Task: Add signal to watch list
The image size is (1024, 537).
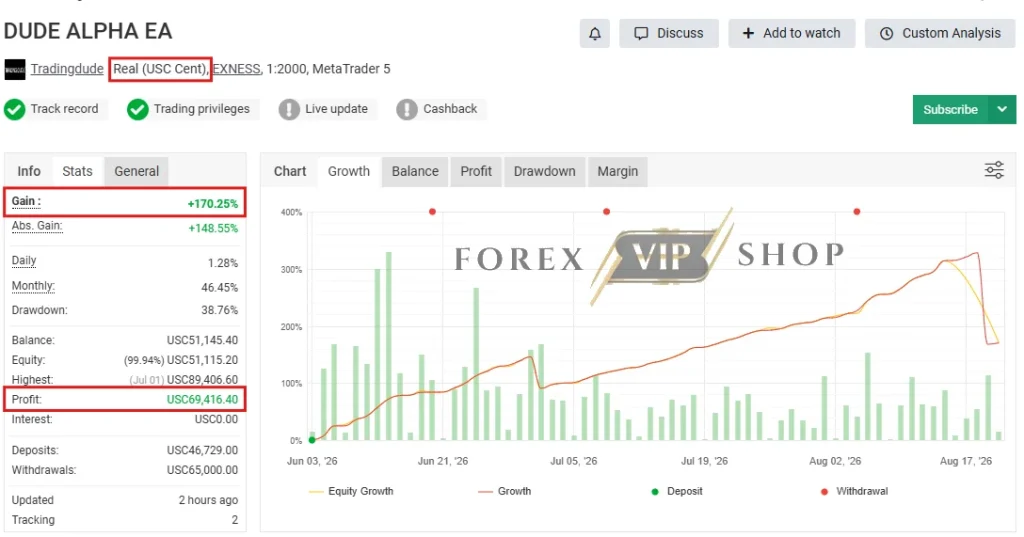Action: [x=792, y=33]
